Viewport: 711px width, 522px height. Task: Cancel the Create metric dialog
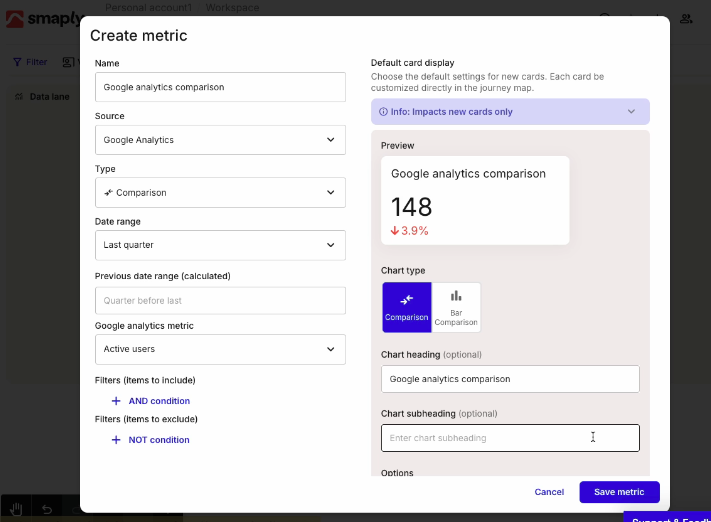pos(549,492)
